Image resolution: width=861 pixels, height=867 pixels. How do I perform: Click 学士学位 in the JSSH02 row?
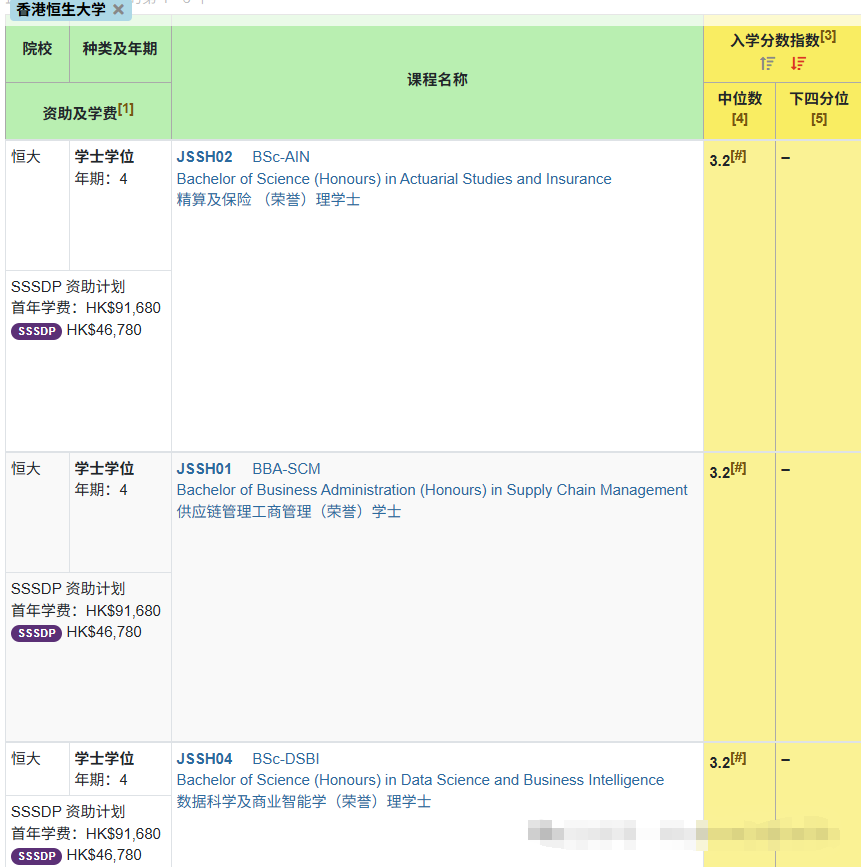click(x=105, y=156)
